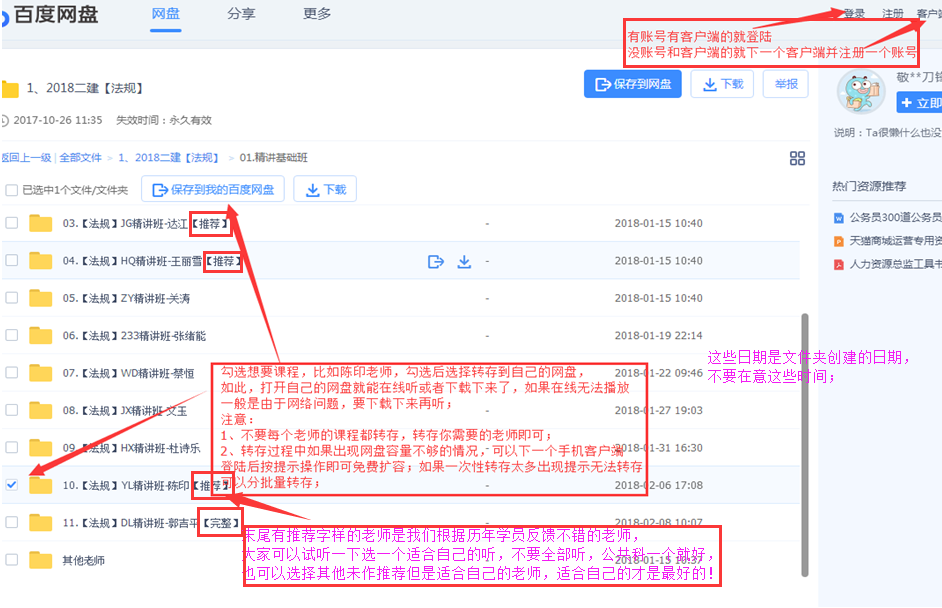Screen dimensions: 942x608
Task: Click save-to-disk icon in 04.HQ row
Action: 436,261
